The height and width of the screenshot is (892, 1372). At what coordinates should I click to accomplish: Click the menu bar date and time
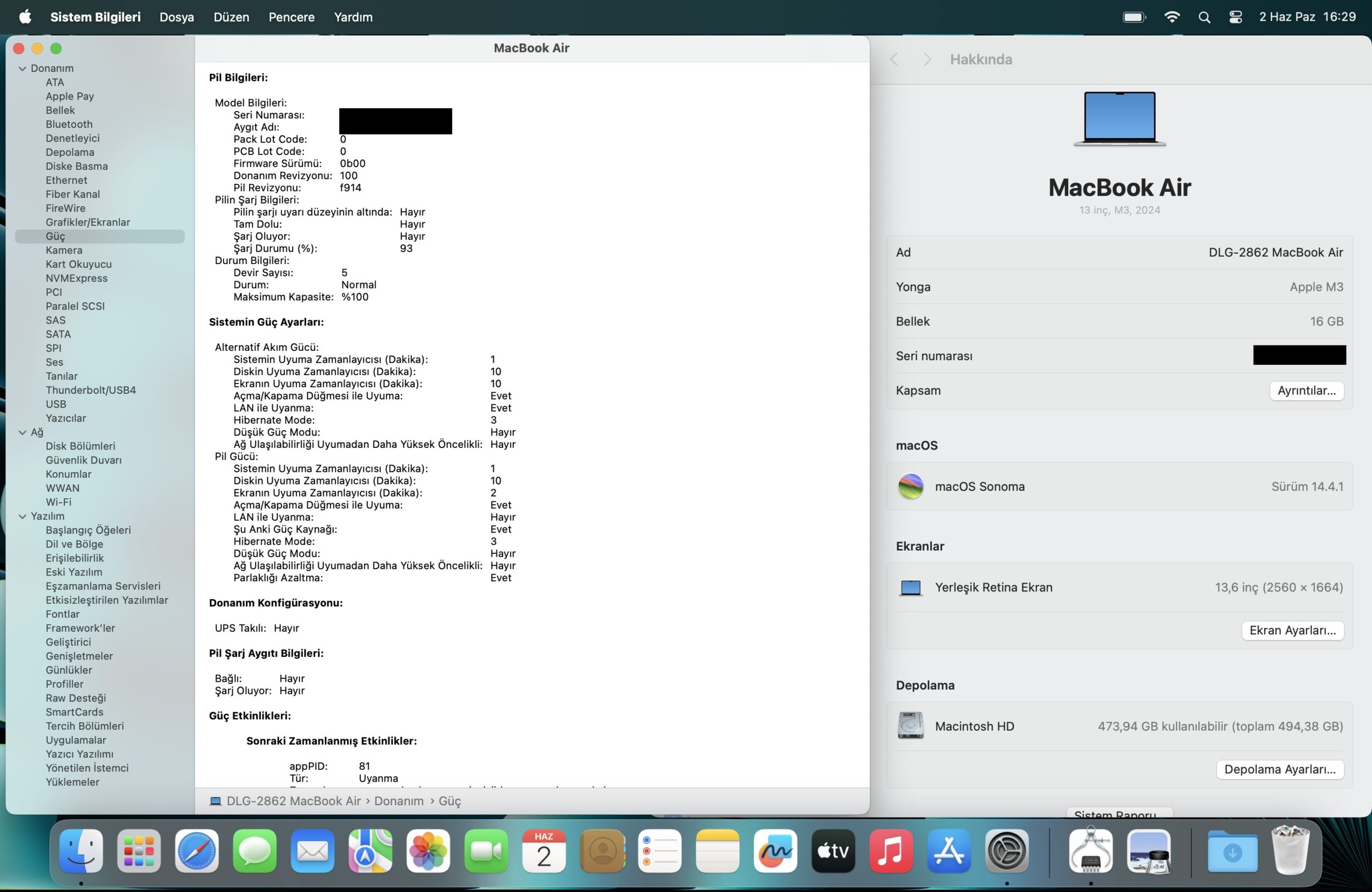[1307, 17]
